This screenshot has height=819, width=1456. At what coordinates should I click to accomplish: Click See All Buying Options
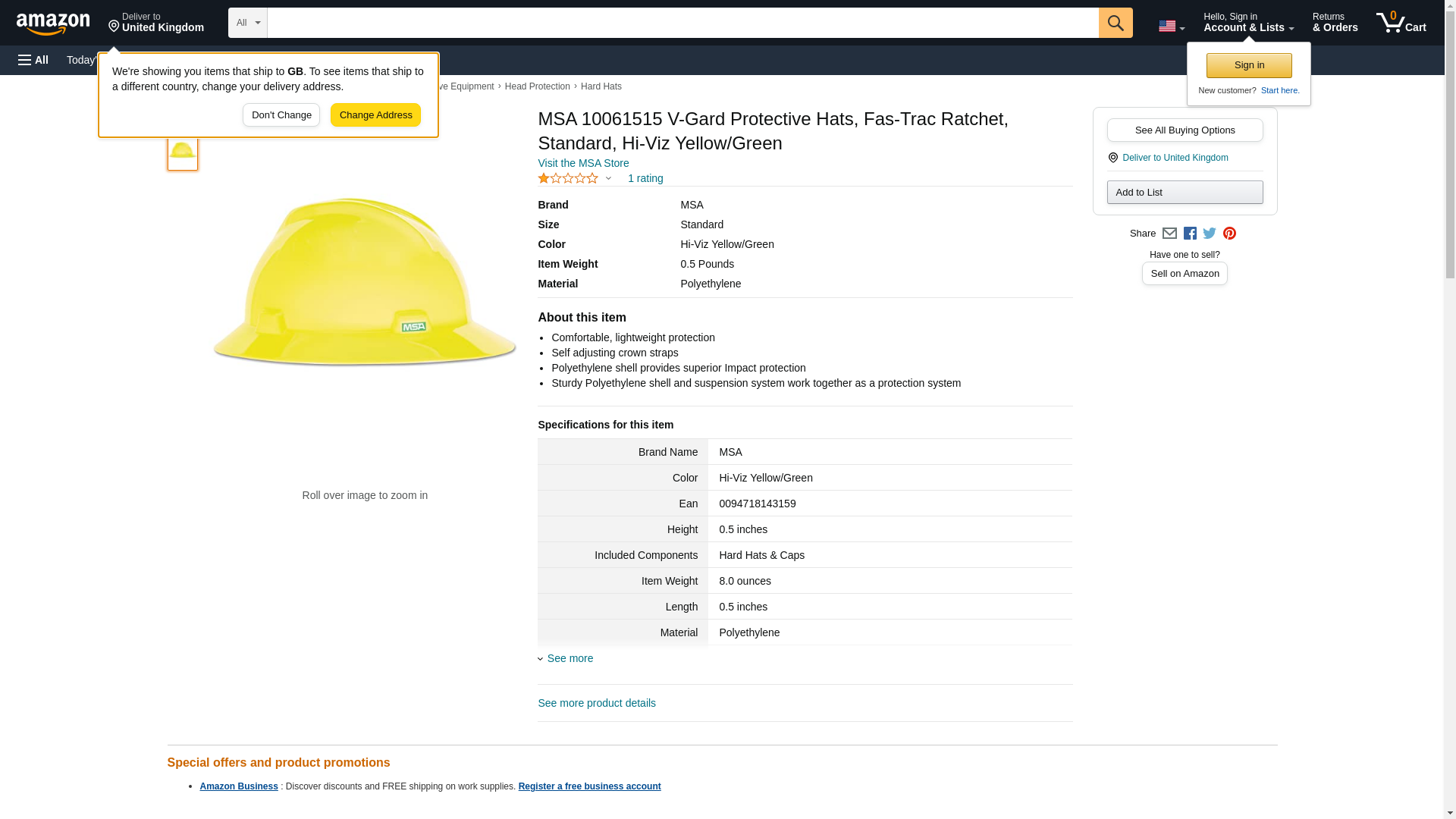tap(1185, 130)
